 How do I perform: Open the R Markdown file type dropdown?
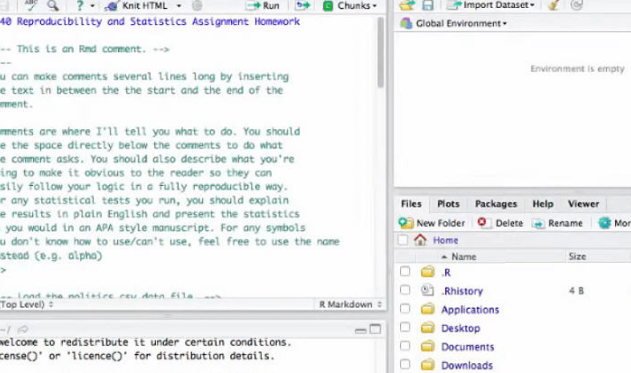pyautogui.click(x=351, y=305)
